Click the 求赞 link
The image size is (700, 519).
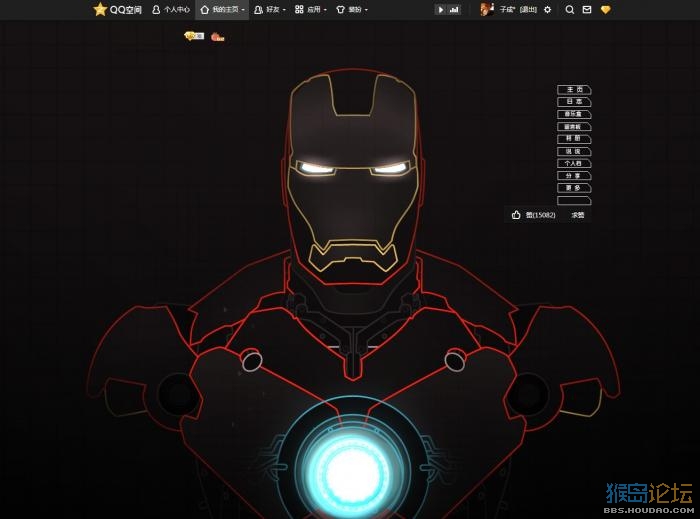578,215
